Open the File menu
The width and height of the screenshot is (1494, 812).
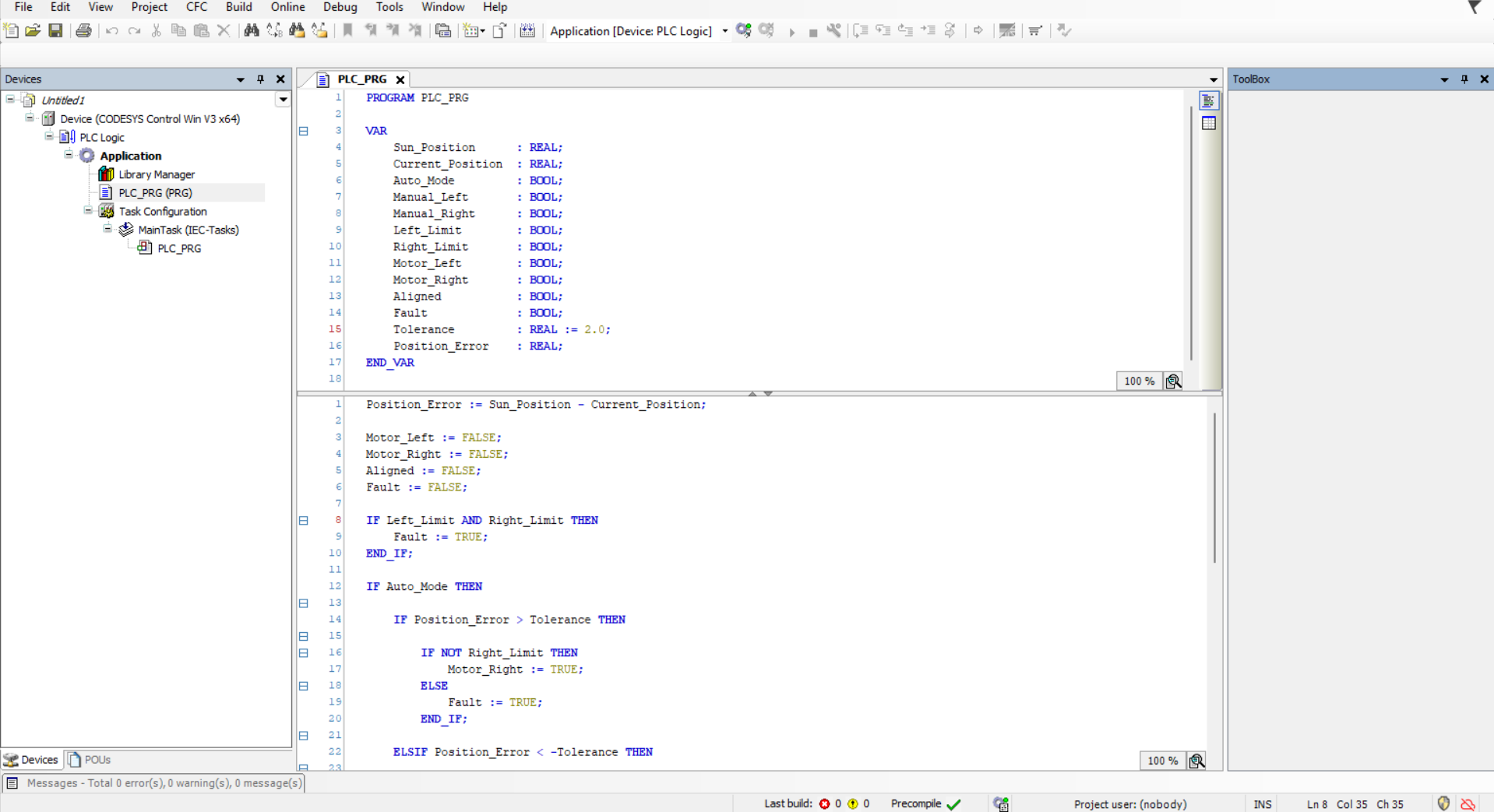click(x=23, y=7)
